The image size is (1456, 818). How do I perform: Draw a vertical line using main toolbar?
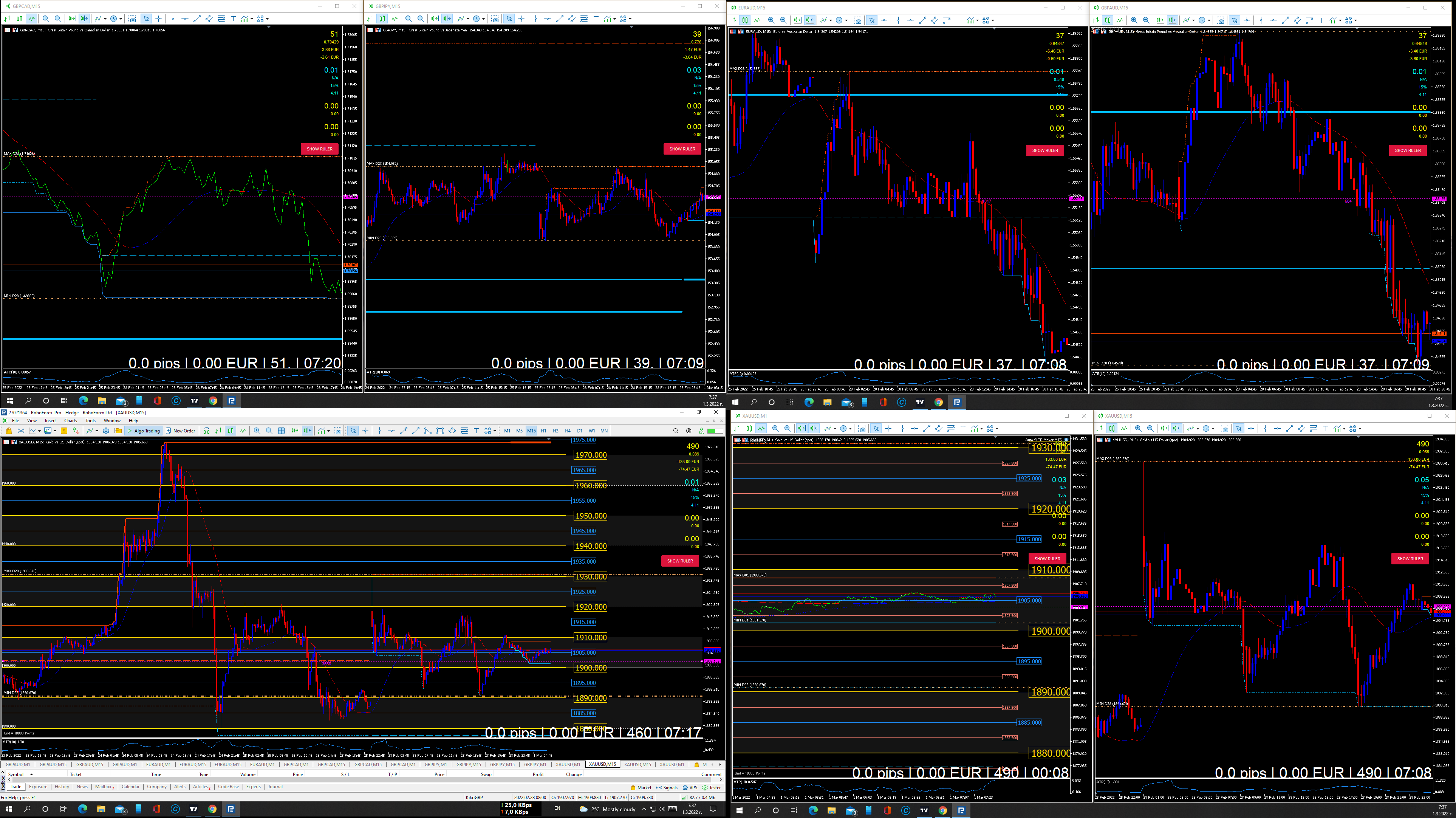(379, 431)
